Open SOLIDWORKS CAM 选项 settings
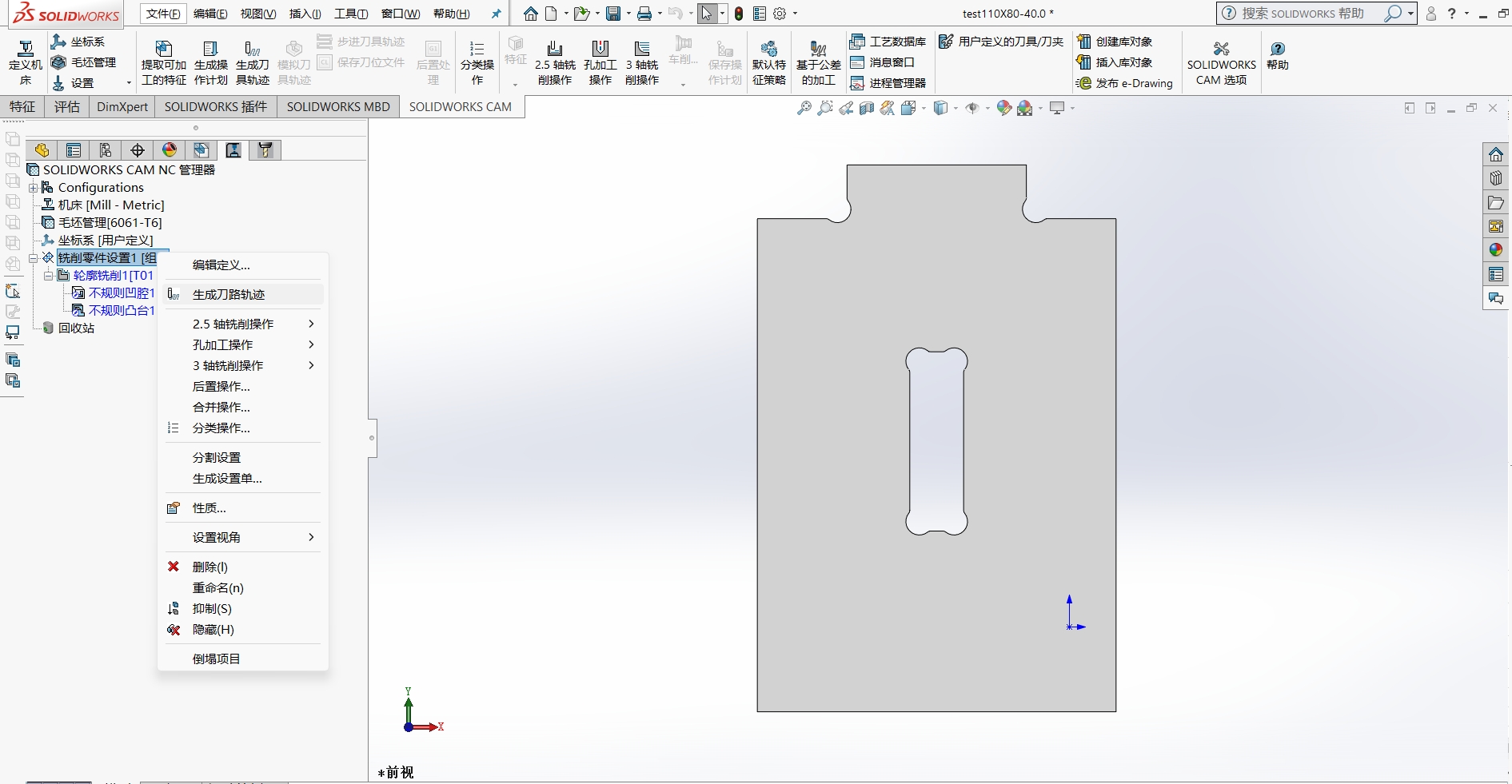The width and height of the screenshot is (1512, 784). click(1222, 62)
